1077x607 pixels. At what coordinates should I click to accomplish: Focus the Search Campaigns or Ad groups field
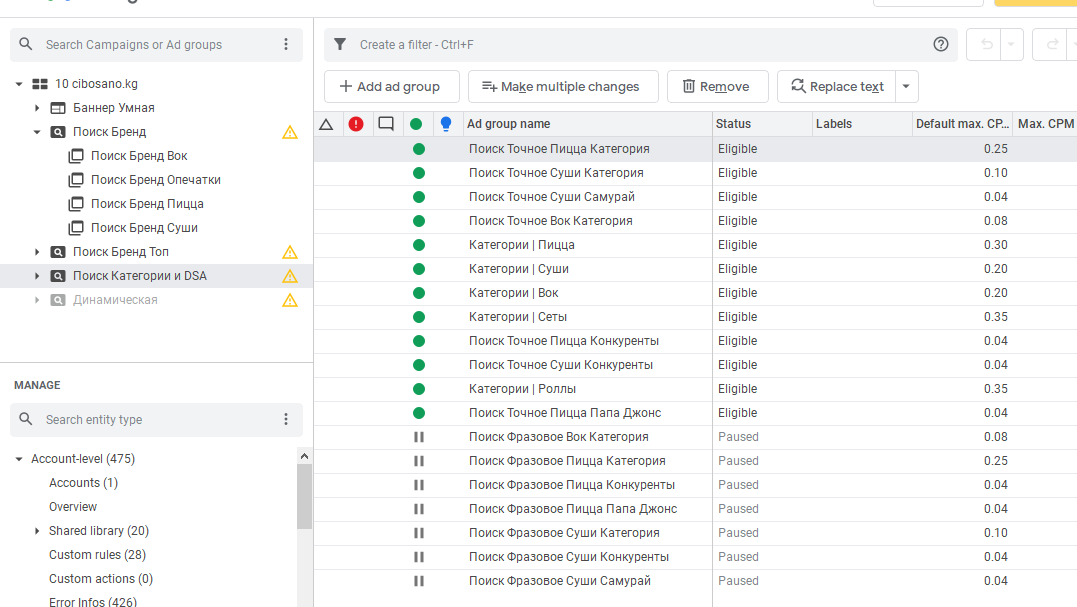pos(157,45)
